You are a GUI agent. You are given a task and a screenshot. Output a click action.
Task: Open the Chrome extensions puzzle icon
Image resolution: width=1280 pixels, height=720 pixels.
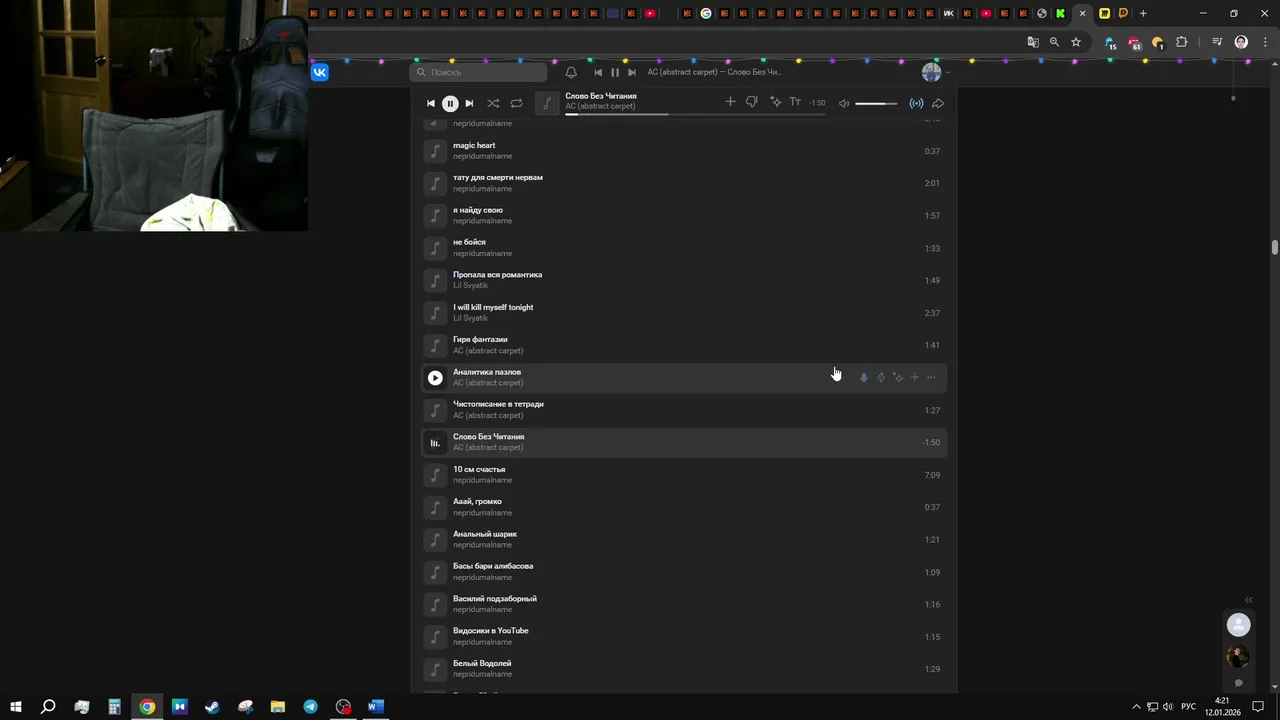coord(1181,42)
